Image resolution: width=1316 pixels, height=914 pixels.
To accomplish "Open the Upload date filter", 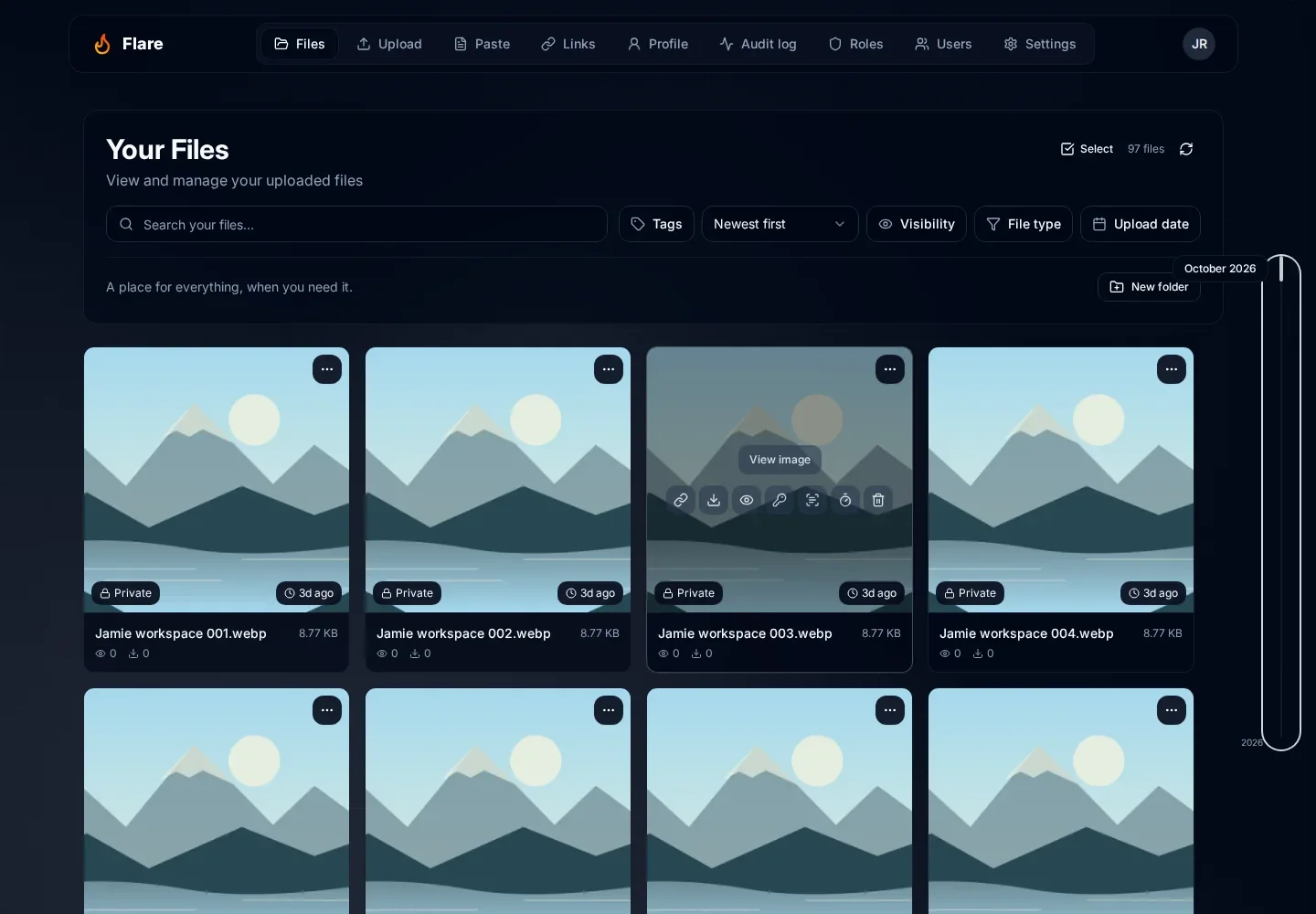I will (1141, 224).
